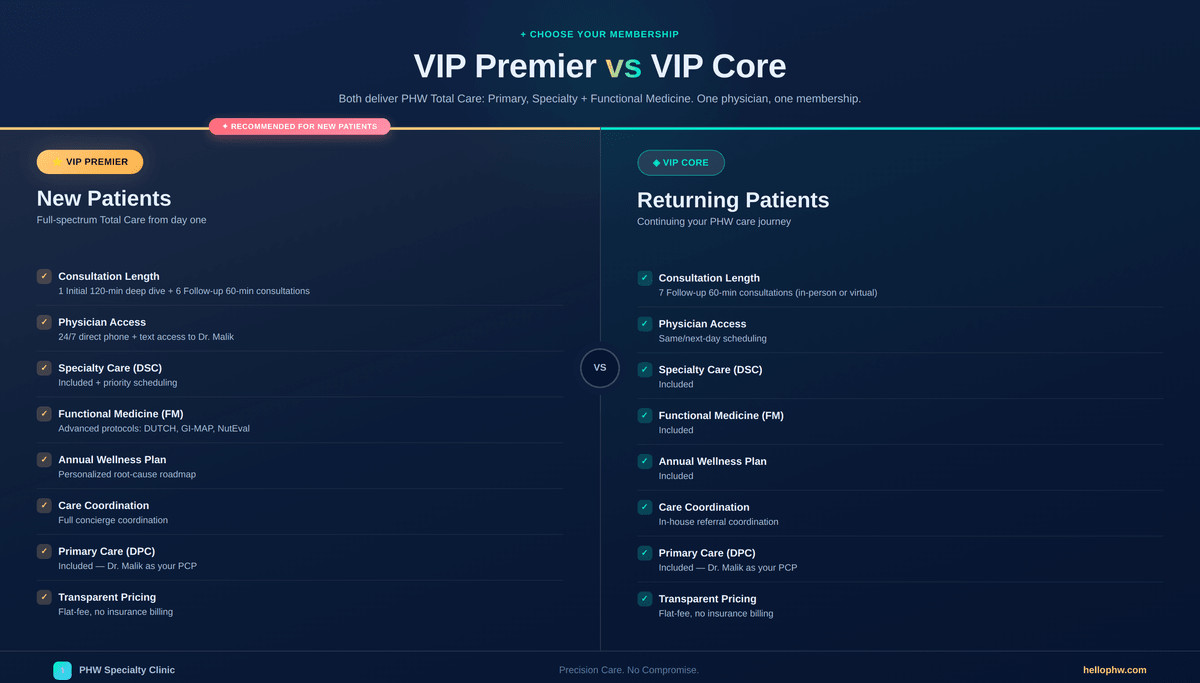Click Core Transparent Pricing check icon
This screenshot has height=683, width=1200.
tap(645, 599)
